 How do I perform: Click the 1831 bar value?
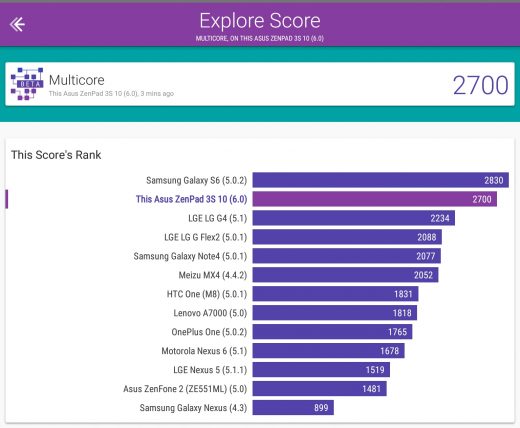tap(403, 294)
